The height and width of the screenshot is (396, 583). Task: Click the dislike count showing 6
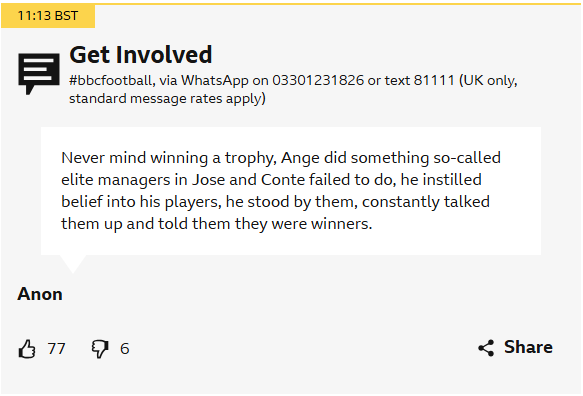(x=125, y=349)
